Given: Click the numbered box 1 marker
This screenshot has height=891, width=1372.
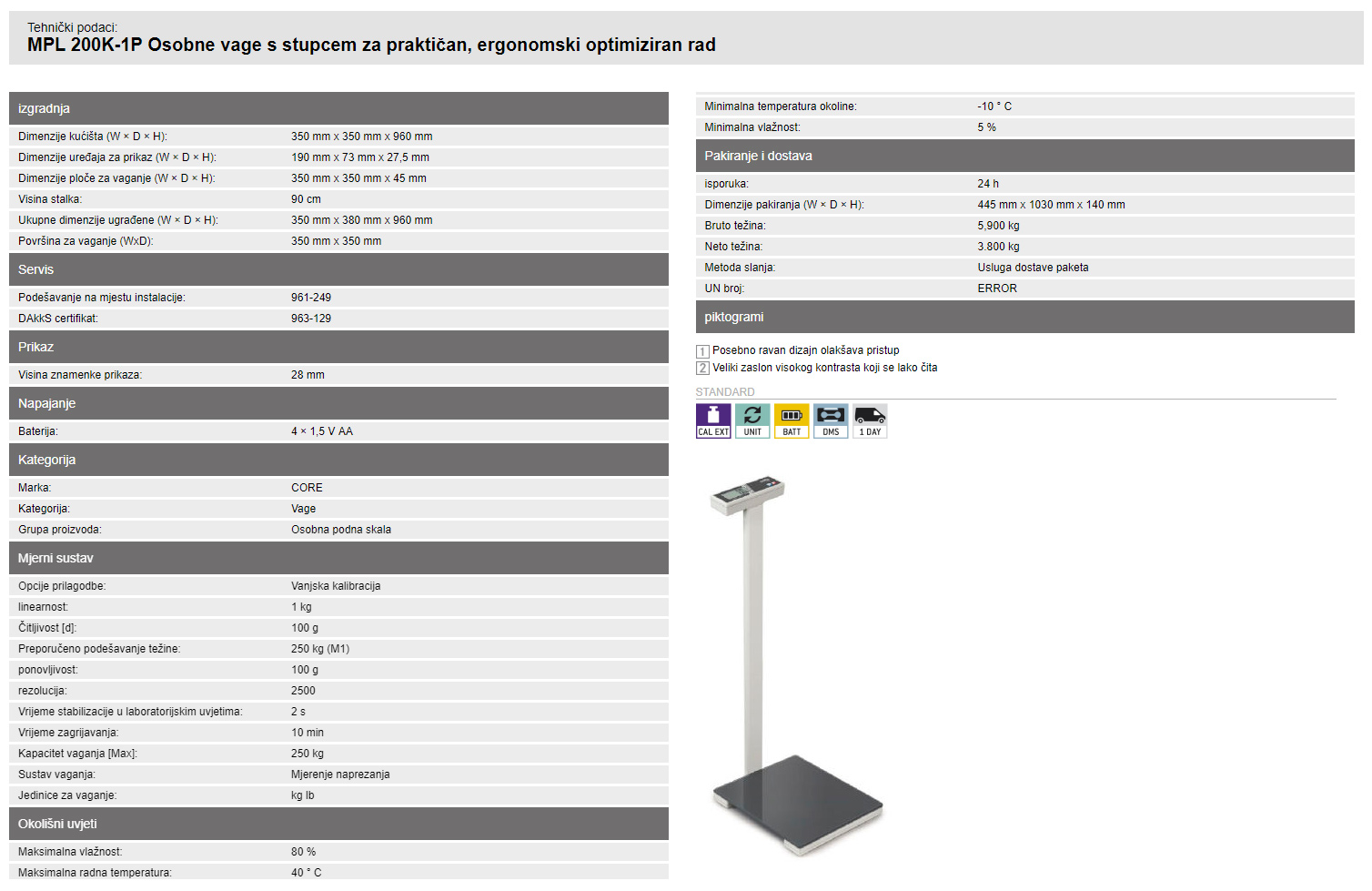Looking at the screenshot, I should [x=702, y=351].
